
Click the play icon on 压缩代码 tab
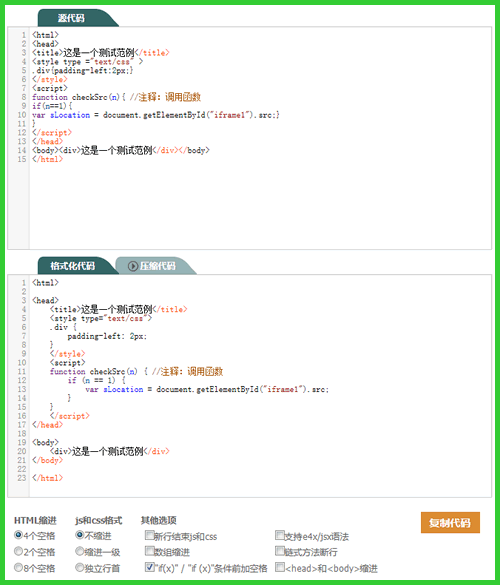click(132, 266)
